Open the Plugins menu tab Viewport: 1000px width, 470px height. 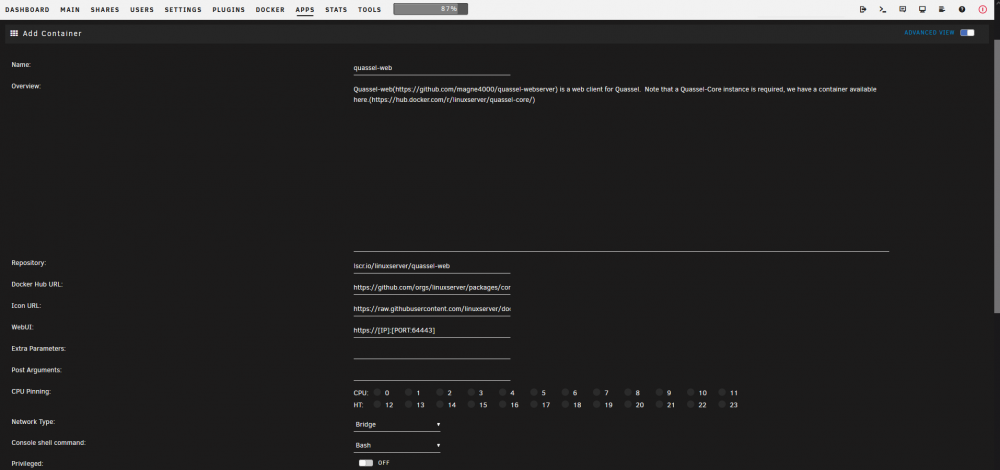(228, 10)
